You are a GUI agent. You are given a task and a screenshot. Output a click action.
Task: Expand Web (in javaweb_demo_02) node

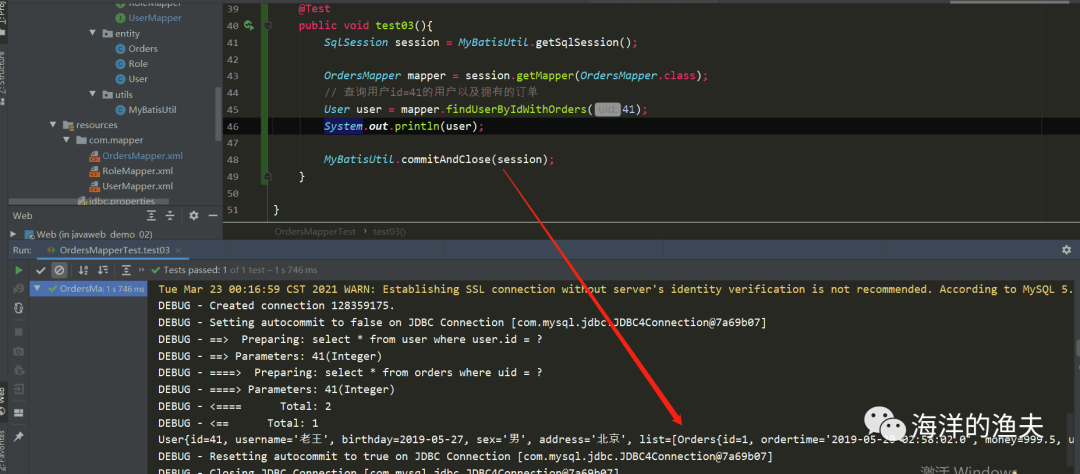(x=13, y=234)
